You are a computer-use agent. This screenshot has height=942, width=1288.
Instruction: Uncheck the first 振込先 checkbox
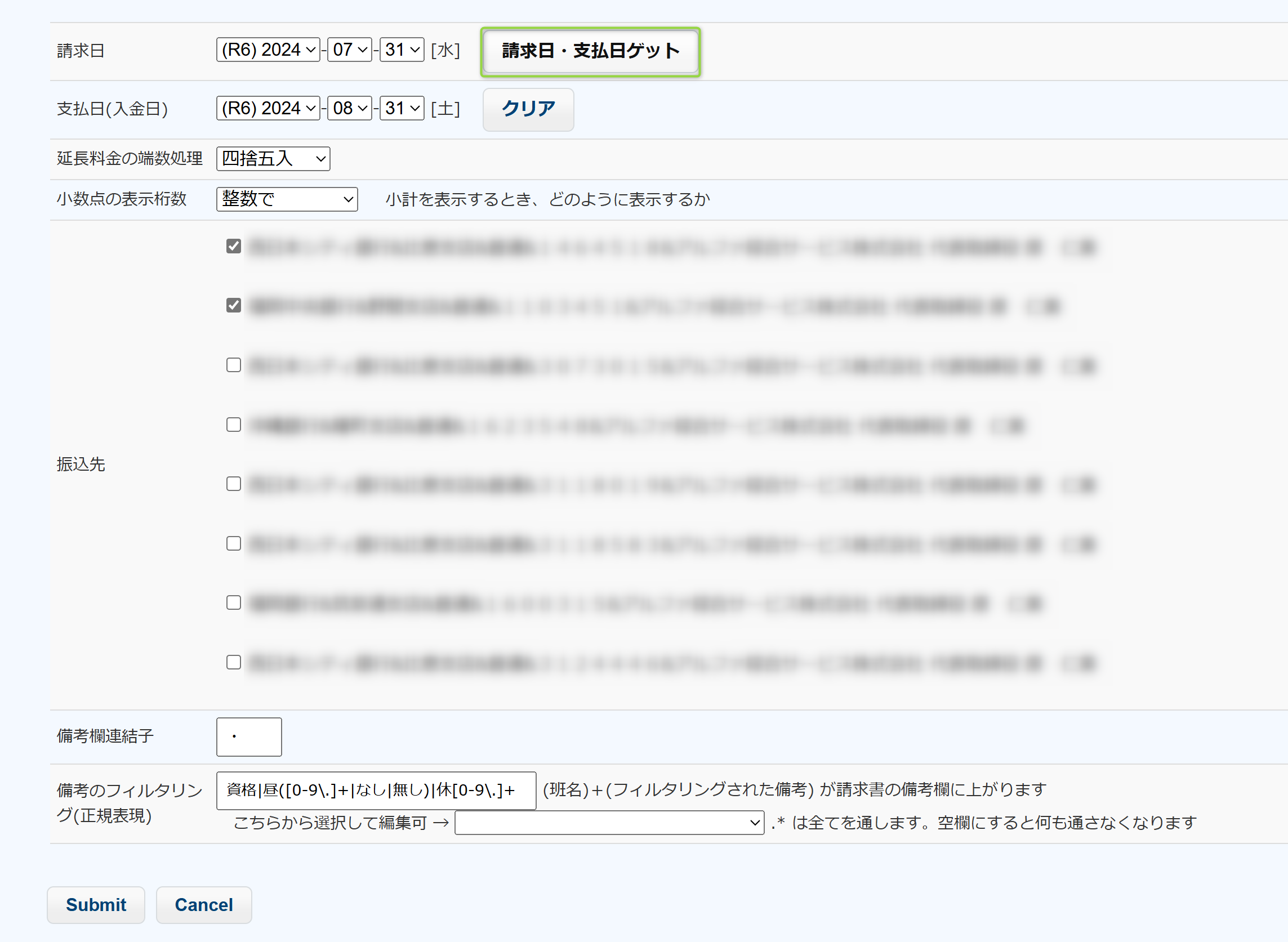[x=233, y=246]
